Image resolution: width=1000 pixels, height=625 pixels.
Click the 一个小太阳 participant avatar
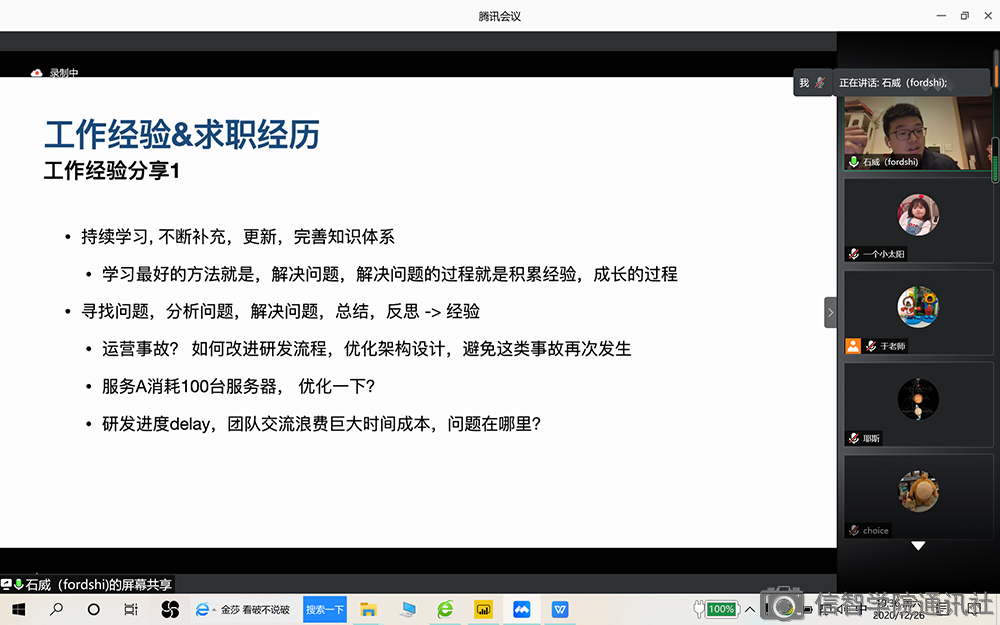pyautogui.click(x=917, y=215)
